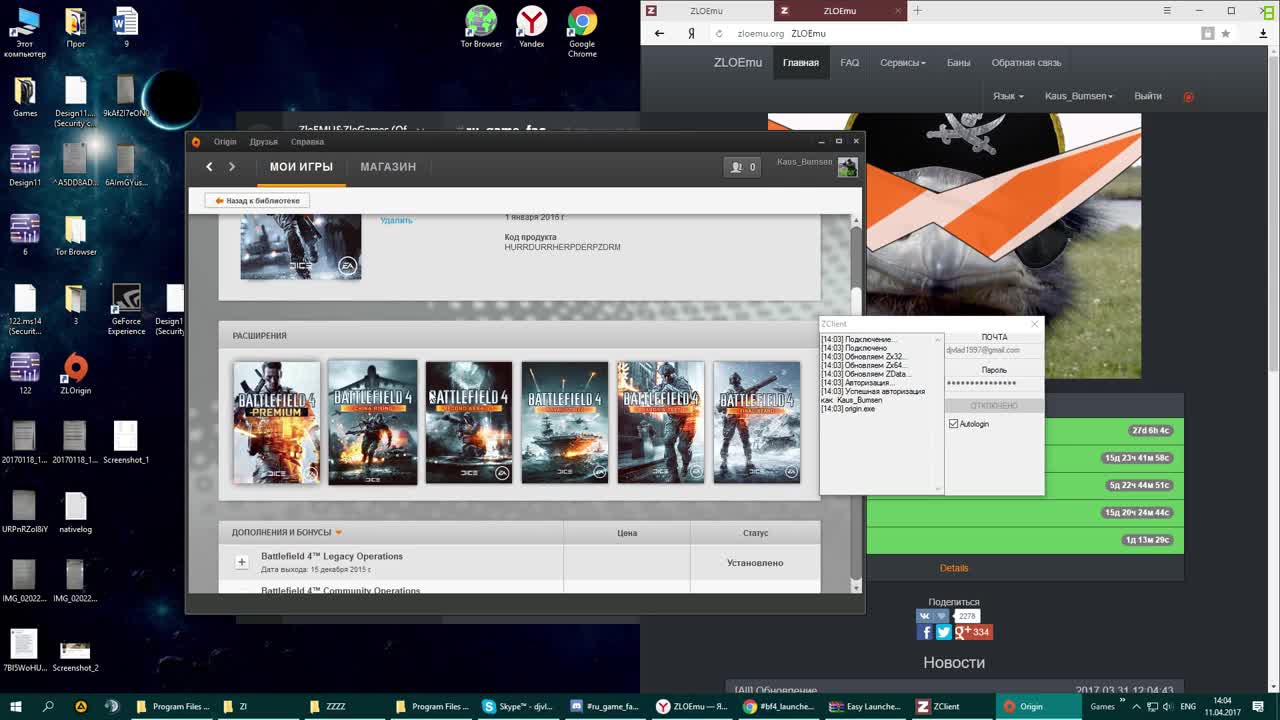Click the Отключено button in ZClient
Image resolution: width=1280 pixels, height=720 pixels.
point(993,406)
